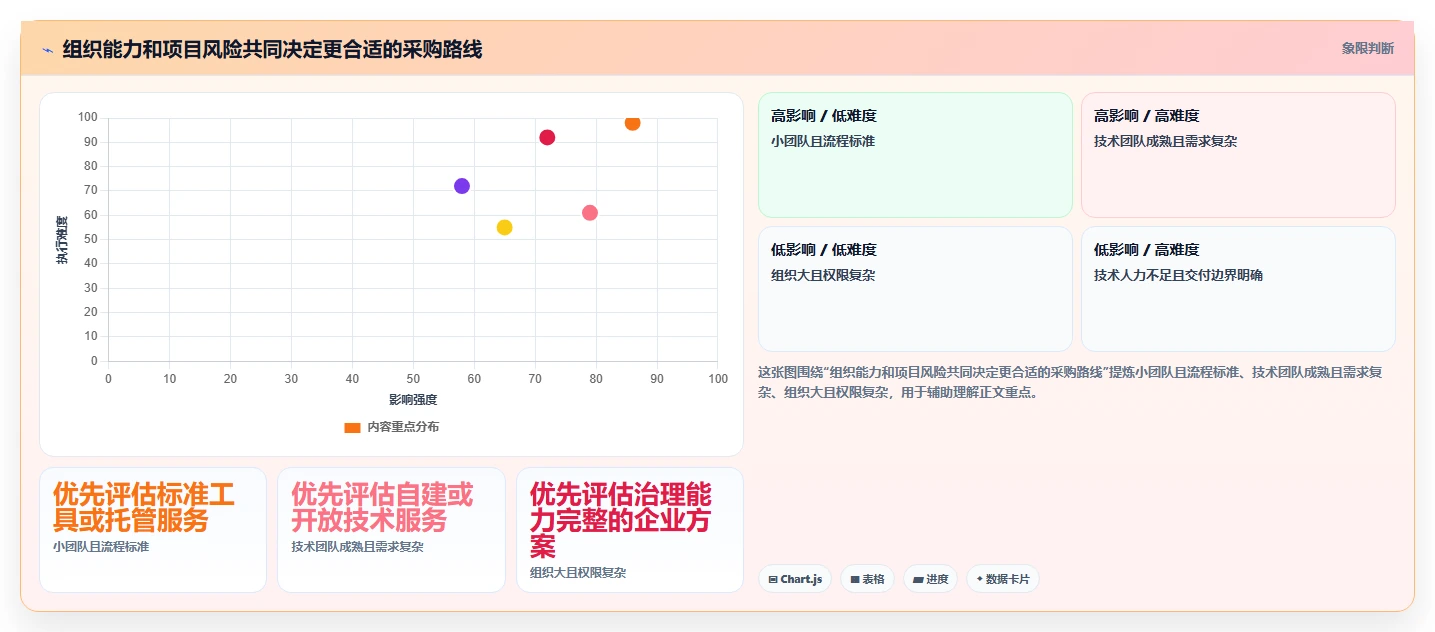Click the icon on the 进度 chip

click(918, 580)
